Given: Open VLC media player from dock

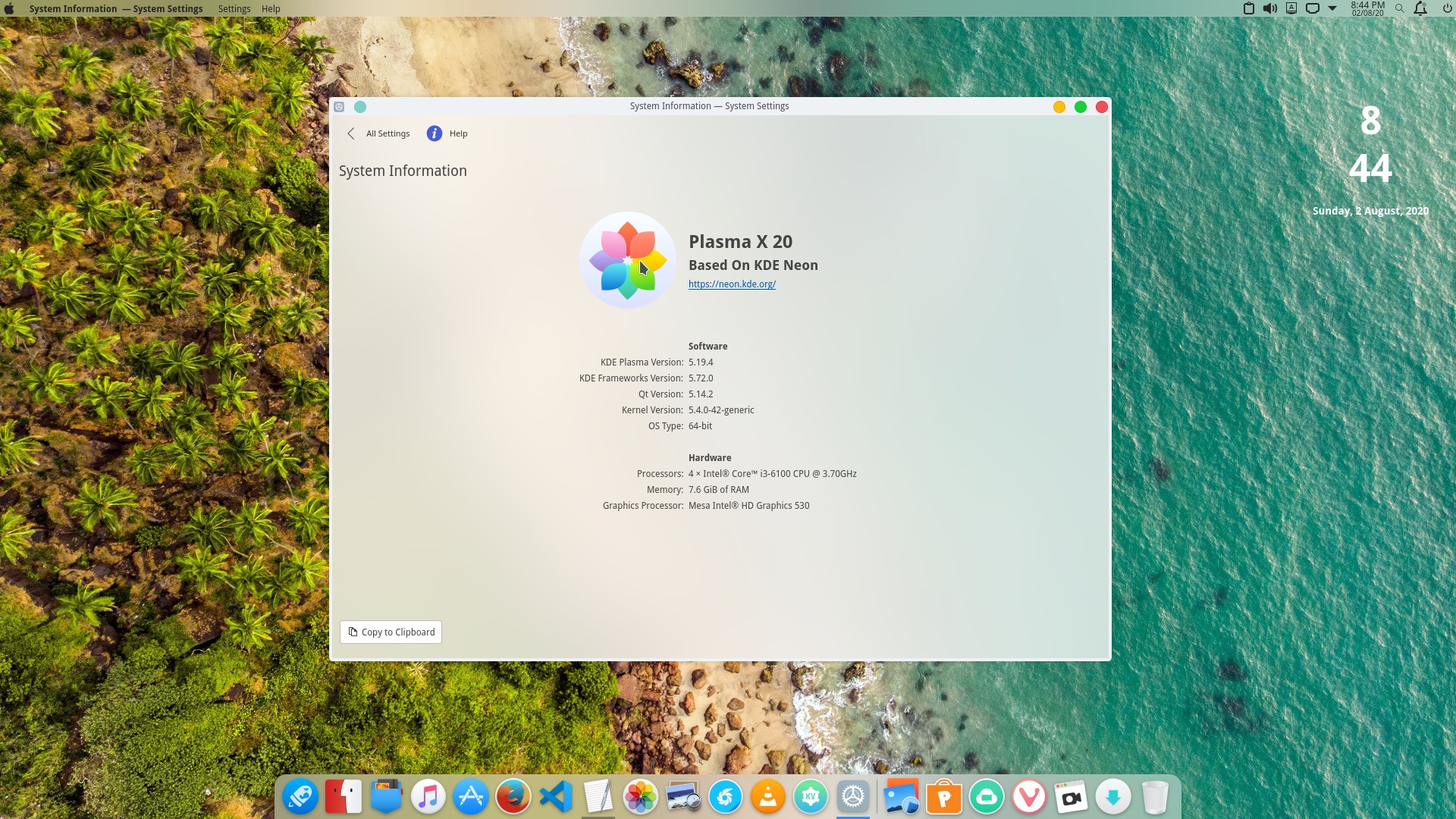Looking at the screenshot, I should (768, 797).
